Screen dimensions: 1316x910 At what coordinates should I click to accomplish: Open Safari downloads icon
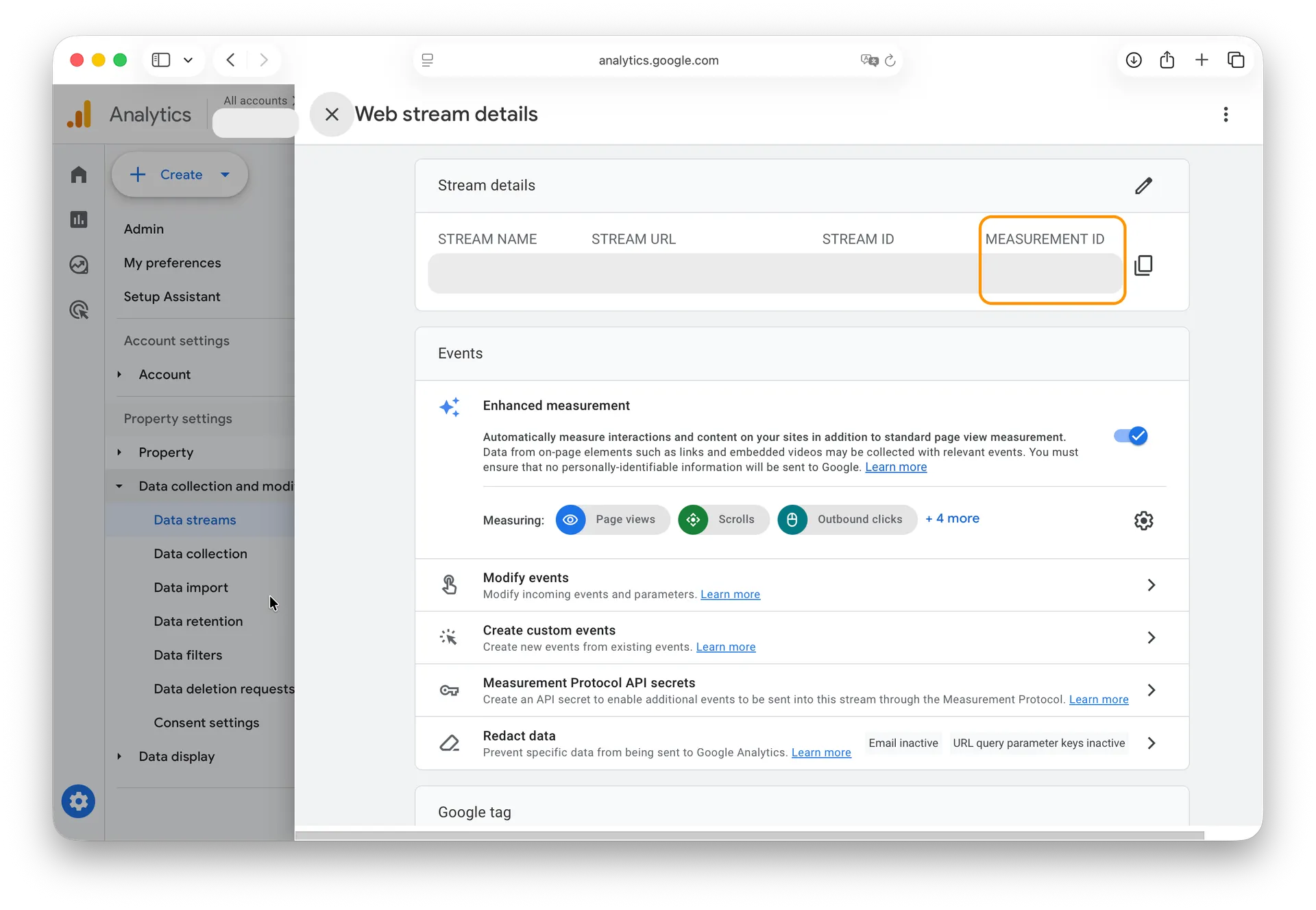1133,60
